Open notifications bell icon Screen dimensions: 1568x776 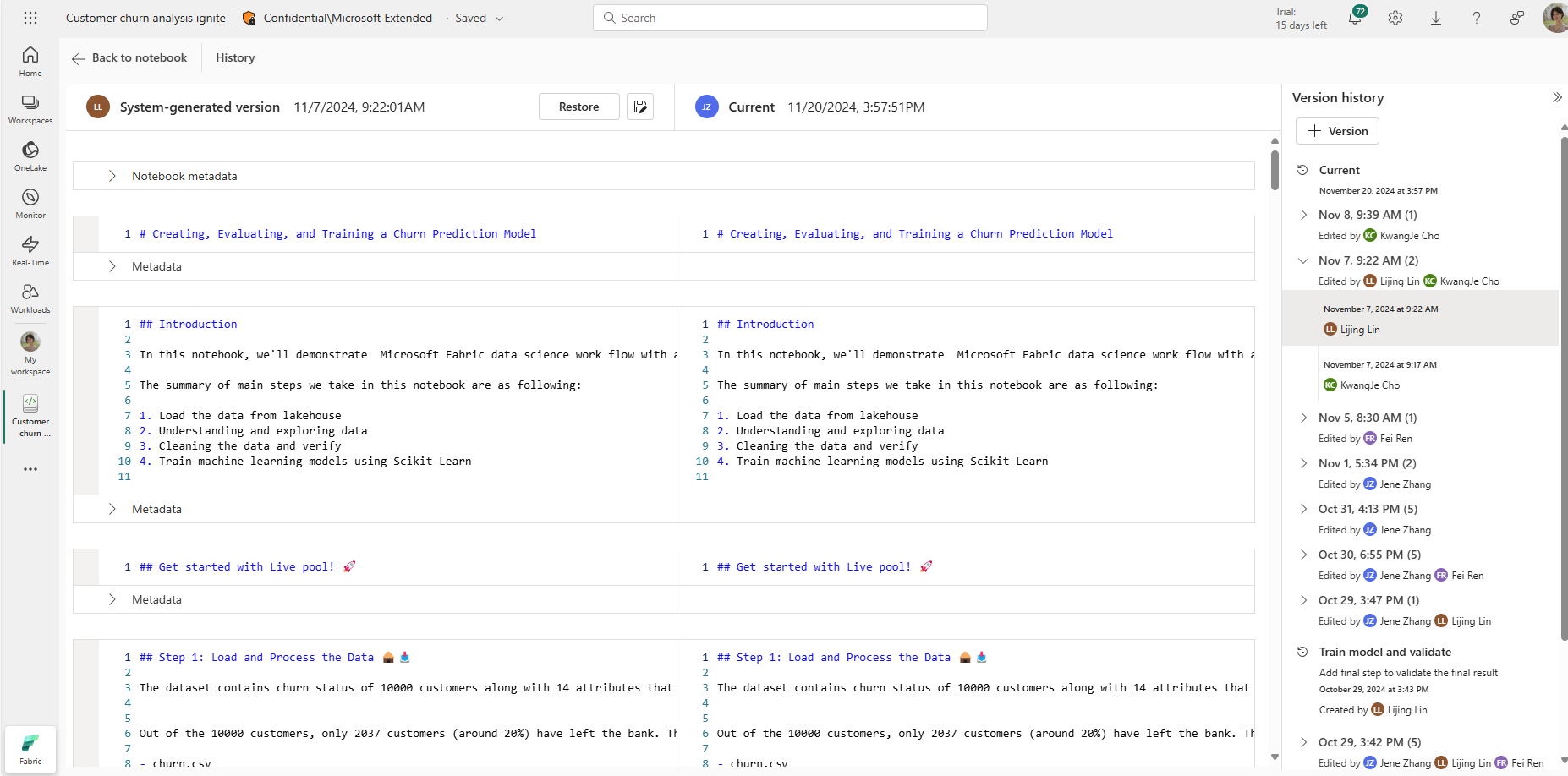coord(1355,18)
